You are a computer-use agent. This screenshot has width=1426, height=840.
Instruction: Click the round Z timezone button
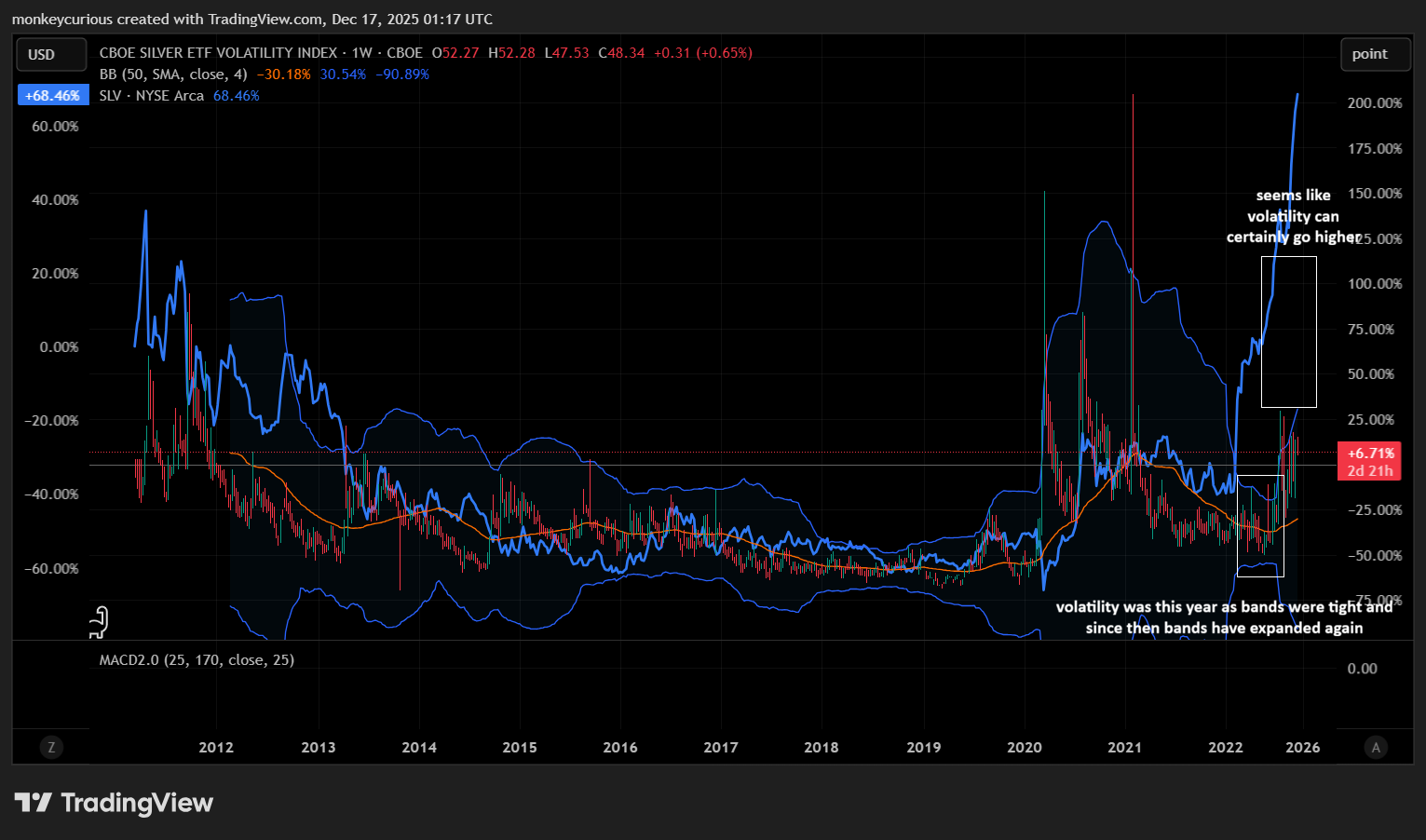point(51,746)
